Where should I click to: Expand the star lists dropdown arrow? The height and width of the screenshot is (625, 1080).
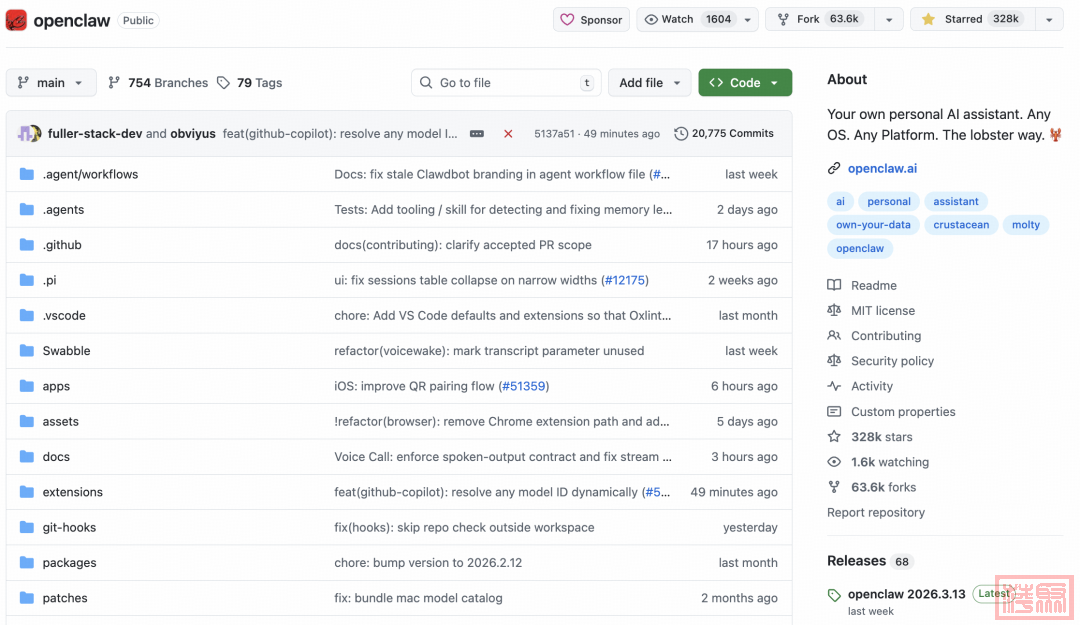pyautogui.click(x=1048, y=19)
